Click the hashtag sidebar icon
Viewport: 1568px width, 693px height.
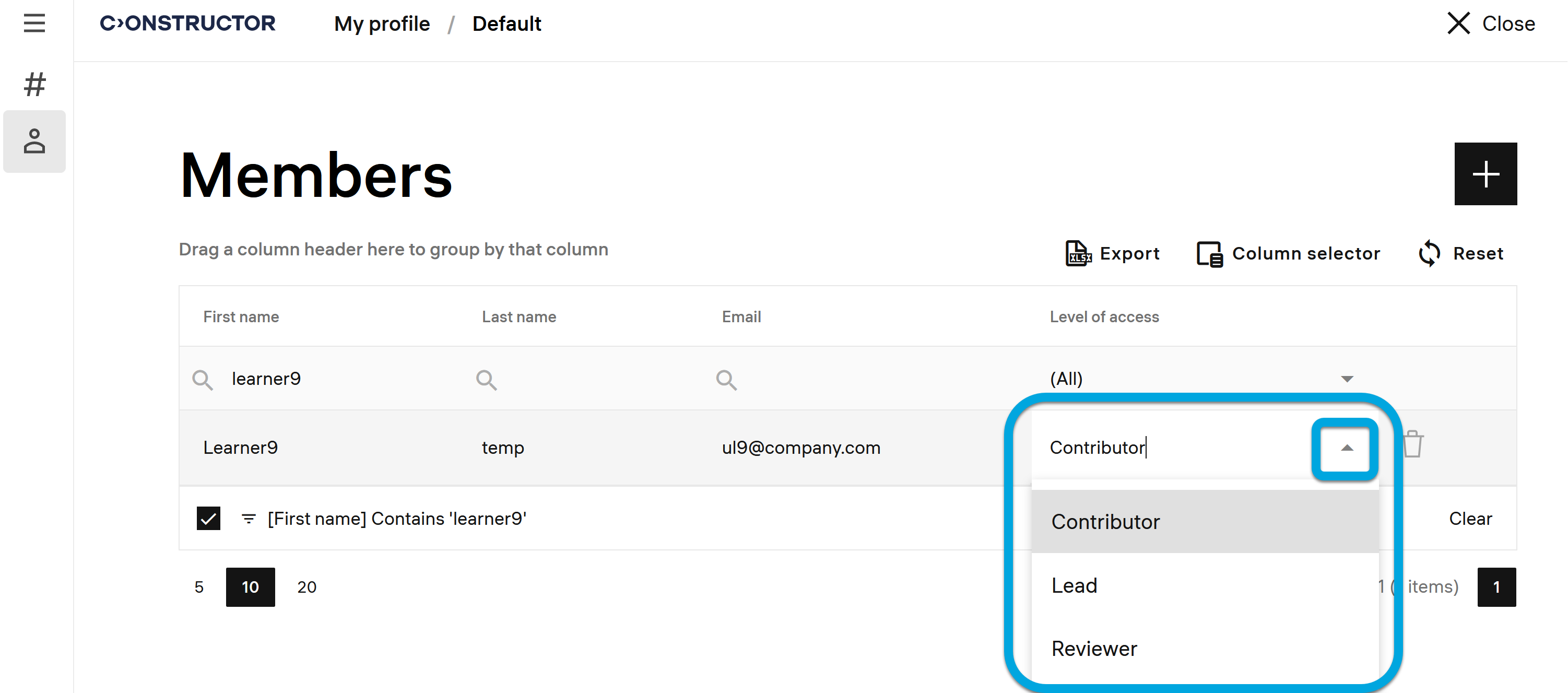point(34,85)
